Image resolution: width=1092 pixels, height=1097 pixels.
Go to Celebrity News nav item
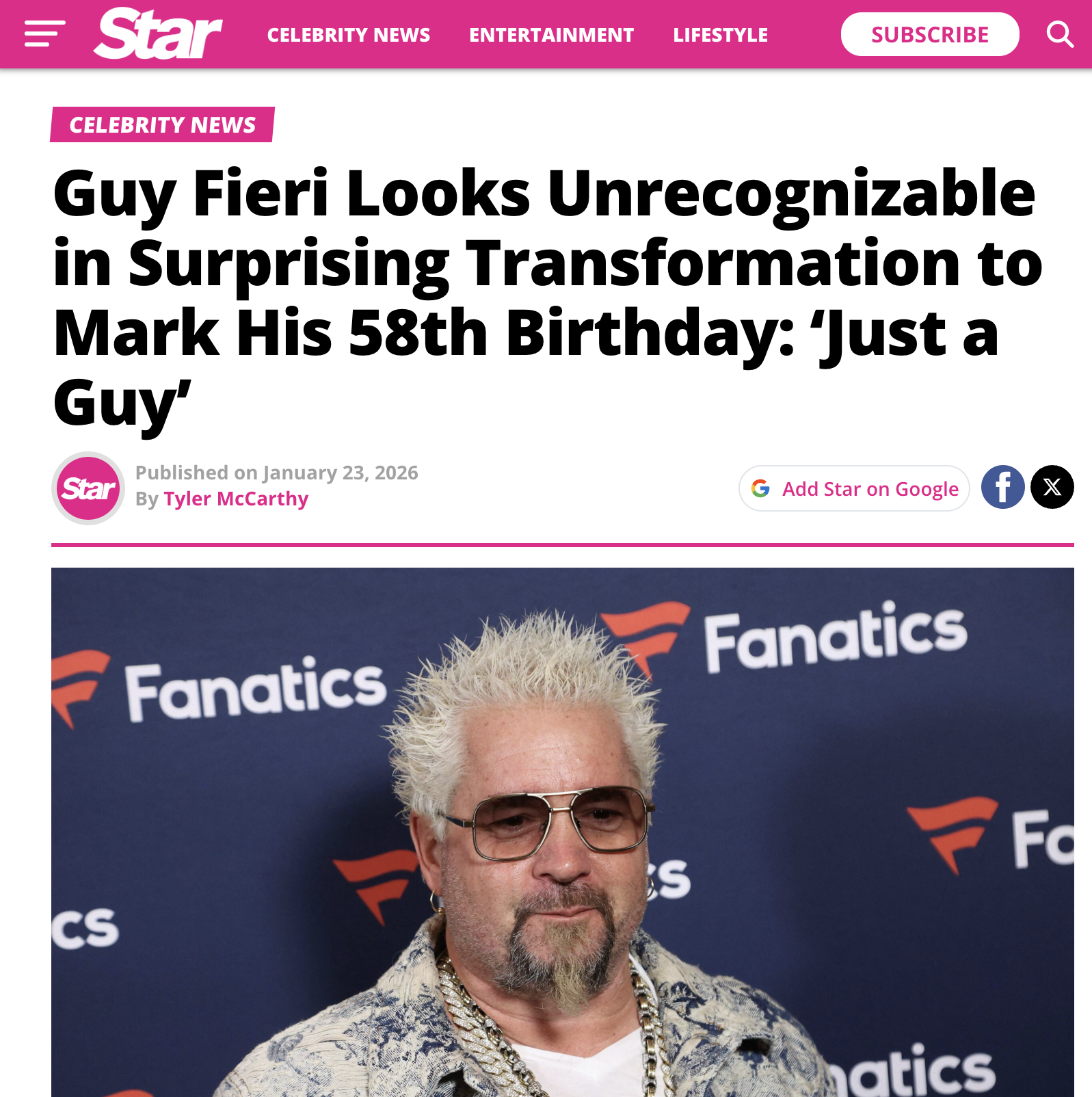click(349, 35)
